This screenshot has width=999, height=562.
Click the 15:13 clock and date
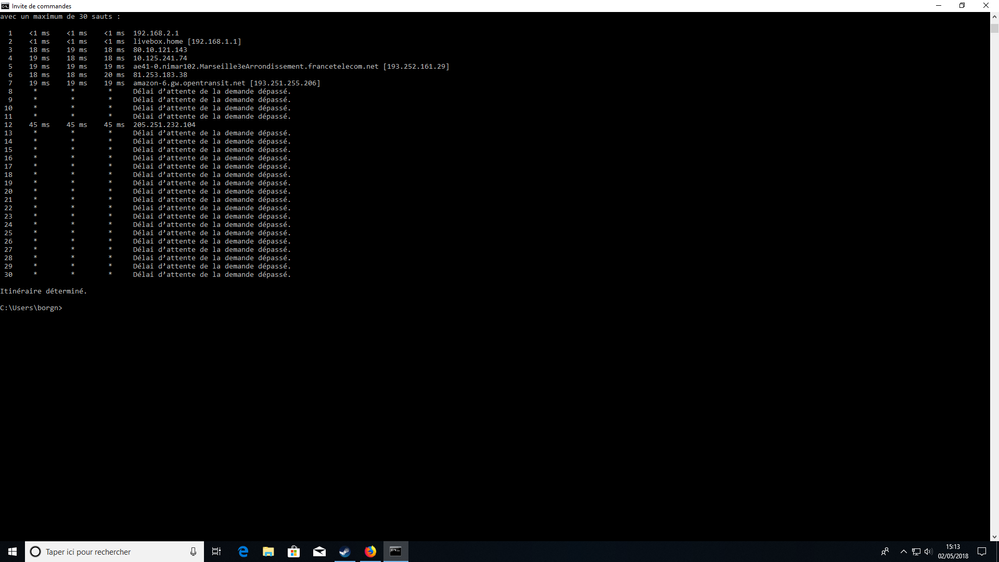click(x=953, y=552)
